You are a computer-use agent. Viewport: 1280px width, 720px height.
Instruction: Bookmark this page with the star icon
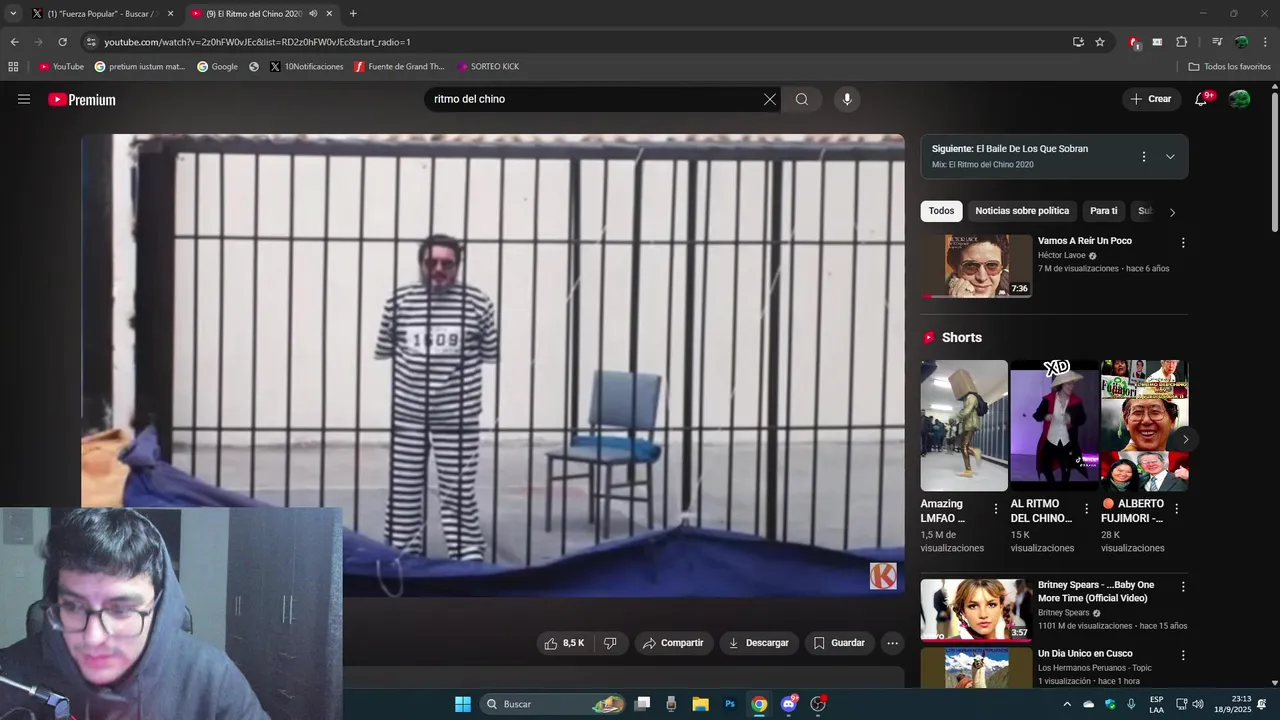1100,42
